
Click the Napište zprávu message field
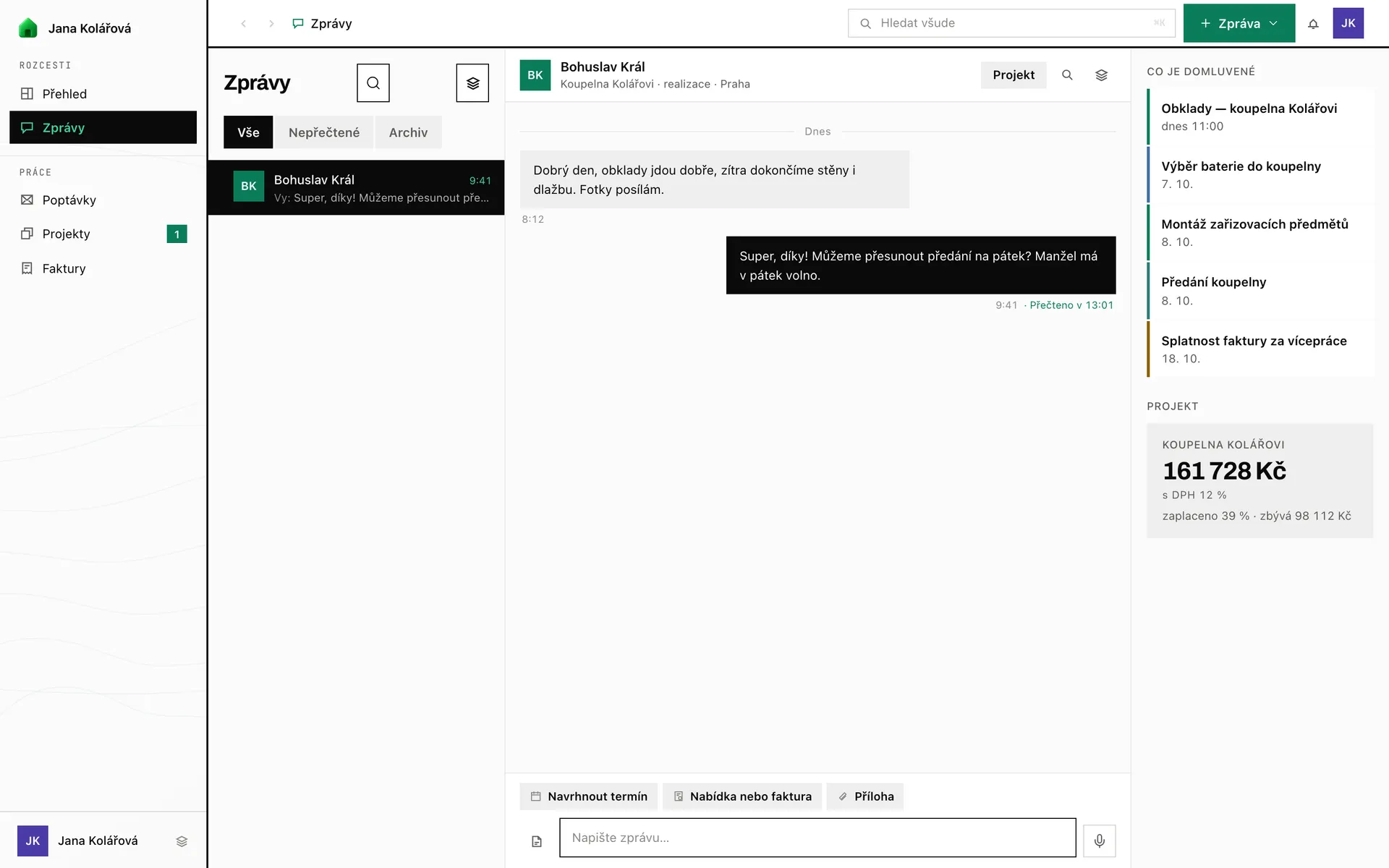point(817,838)
